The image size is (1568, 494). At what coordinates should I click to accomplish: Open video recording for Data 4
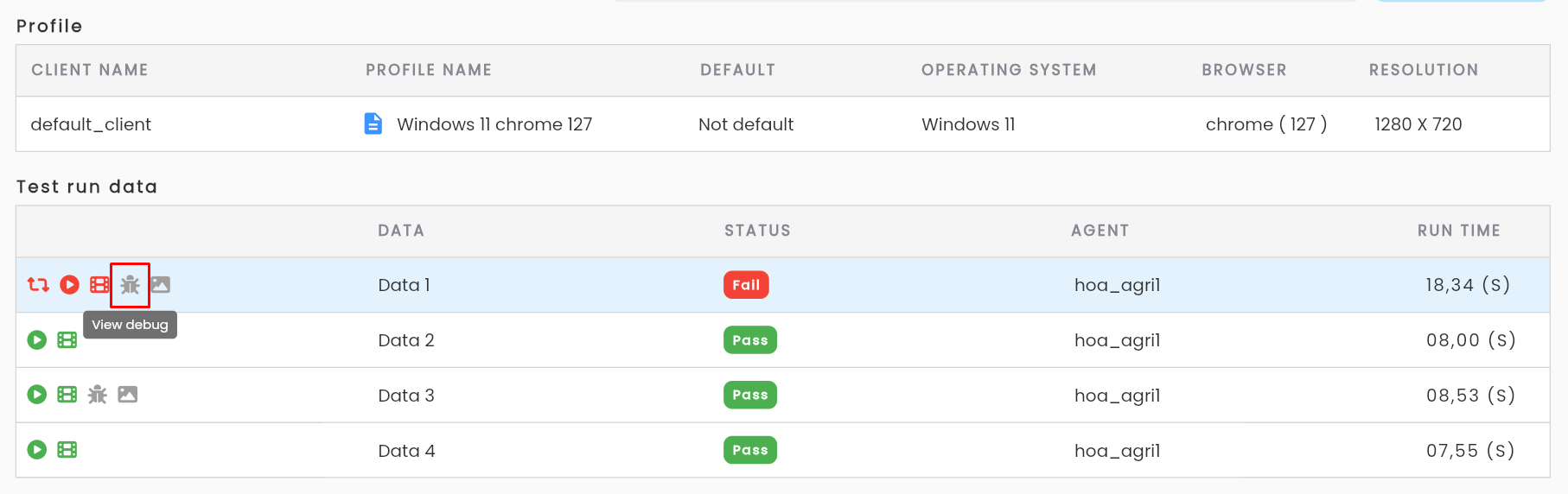click(x=67, y=449)
